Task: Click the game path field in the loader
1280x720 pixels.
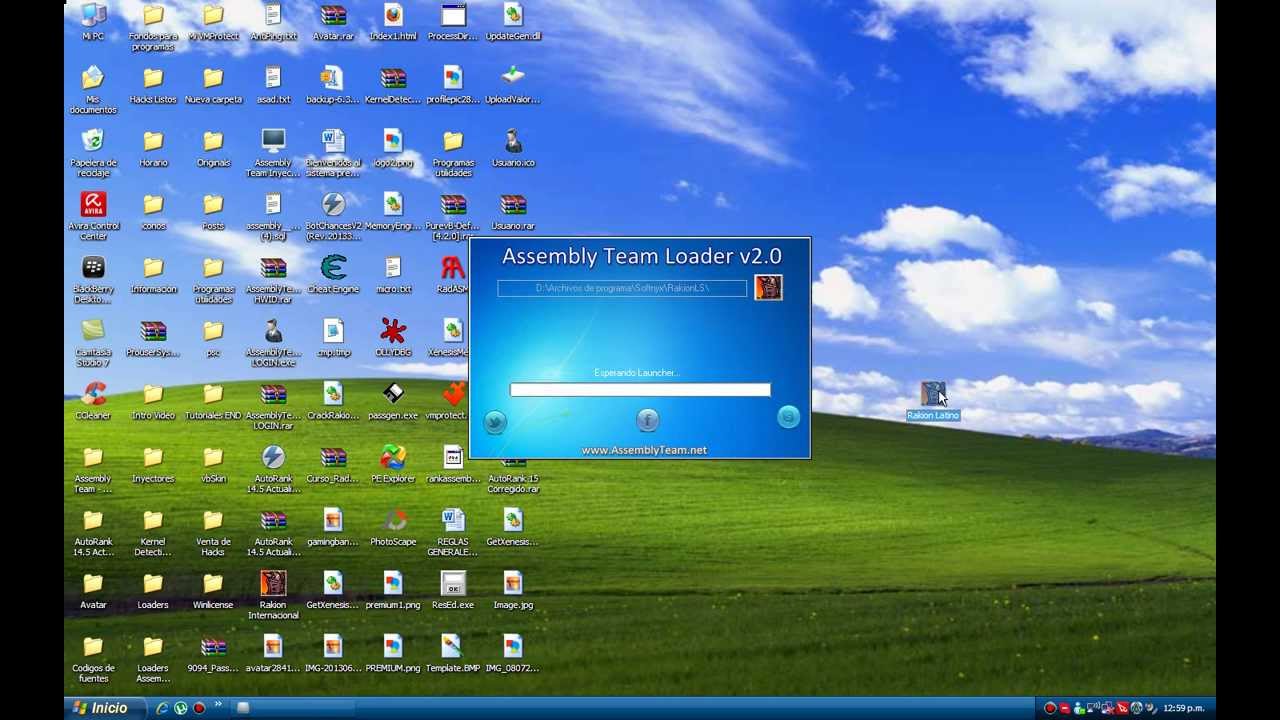Action: click(622, 288)
